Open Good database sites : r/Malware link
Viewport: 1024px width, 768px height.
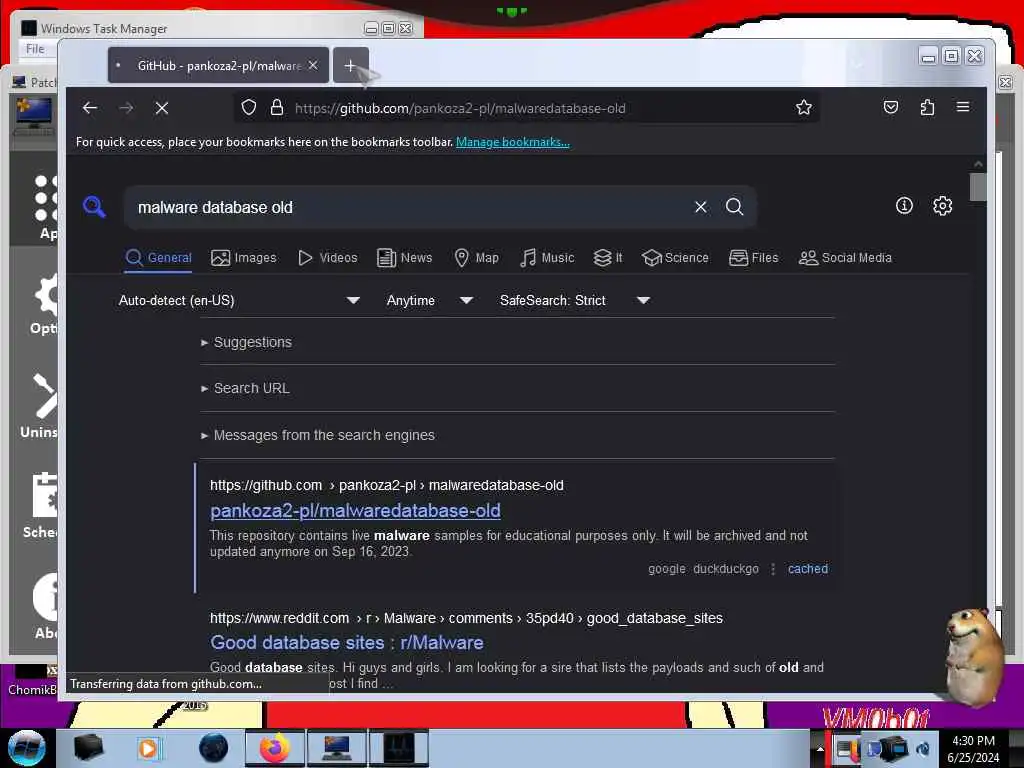click(x=347, y=643)
